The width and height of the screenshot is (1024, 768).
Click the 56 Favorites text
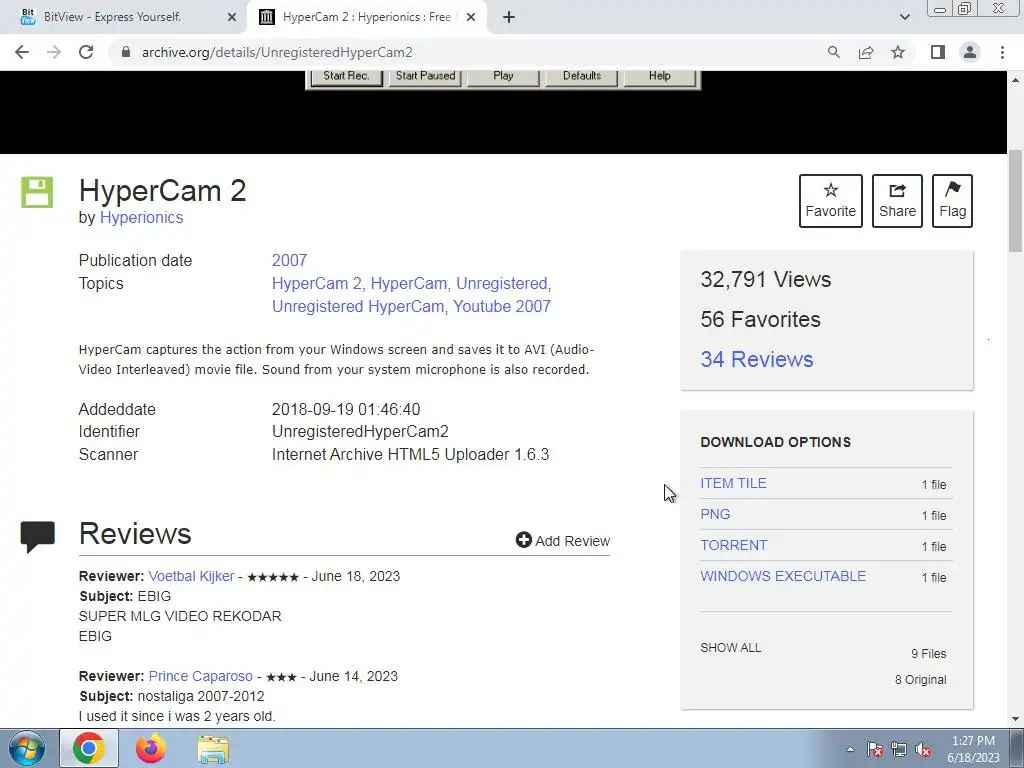[760, 319]
